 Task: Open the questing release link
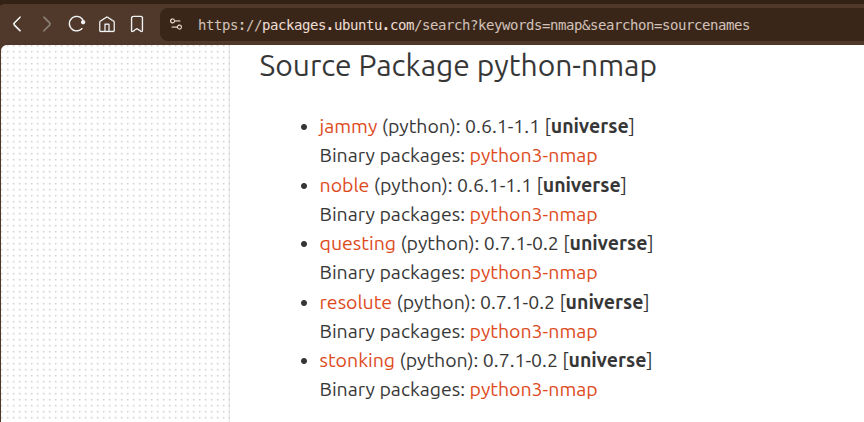[358, 244]
